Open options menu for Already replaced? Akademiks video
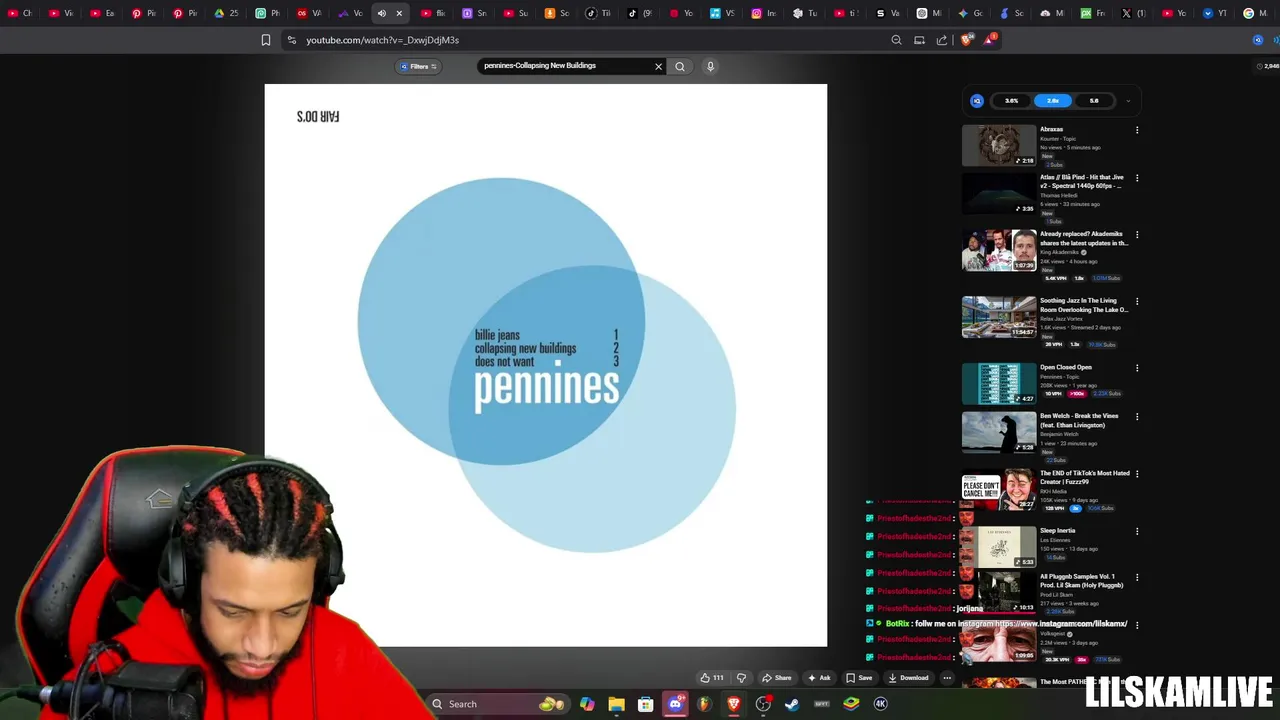1280x720 pixels. (x=1137, y=235)
